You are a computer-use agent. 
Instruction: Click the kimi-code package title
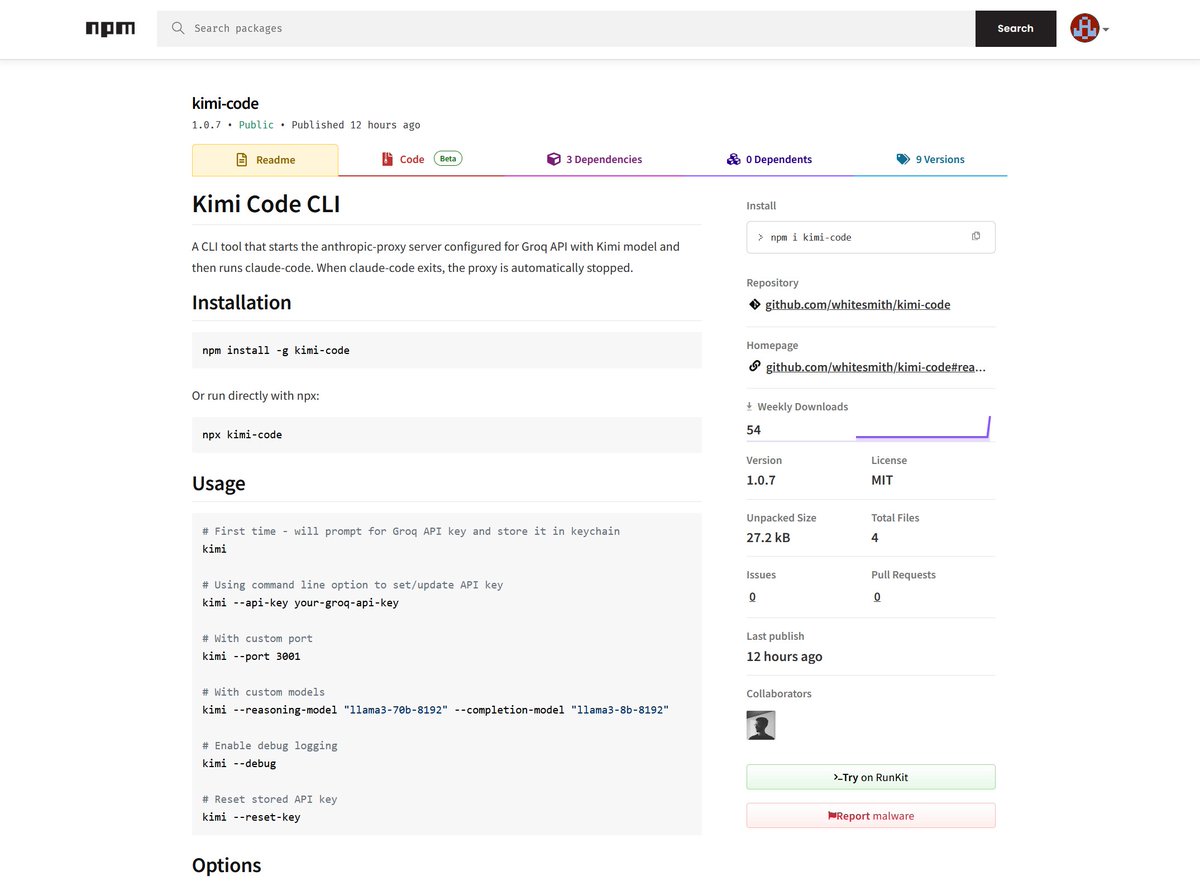[225, 103]
